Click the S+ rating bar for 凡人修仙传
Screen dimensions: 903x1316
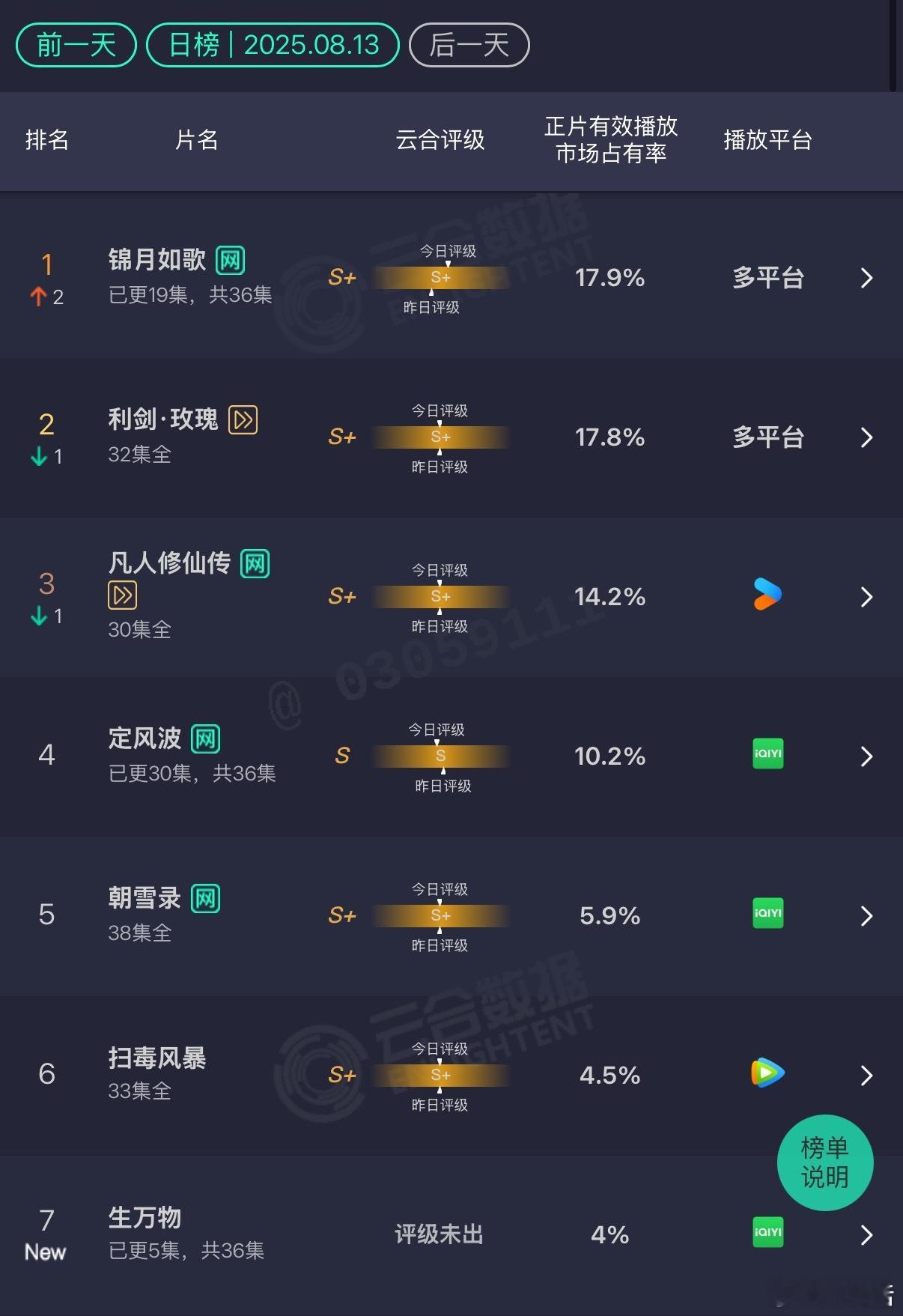[441, 596]
